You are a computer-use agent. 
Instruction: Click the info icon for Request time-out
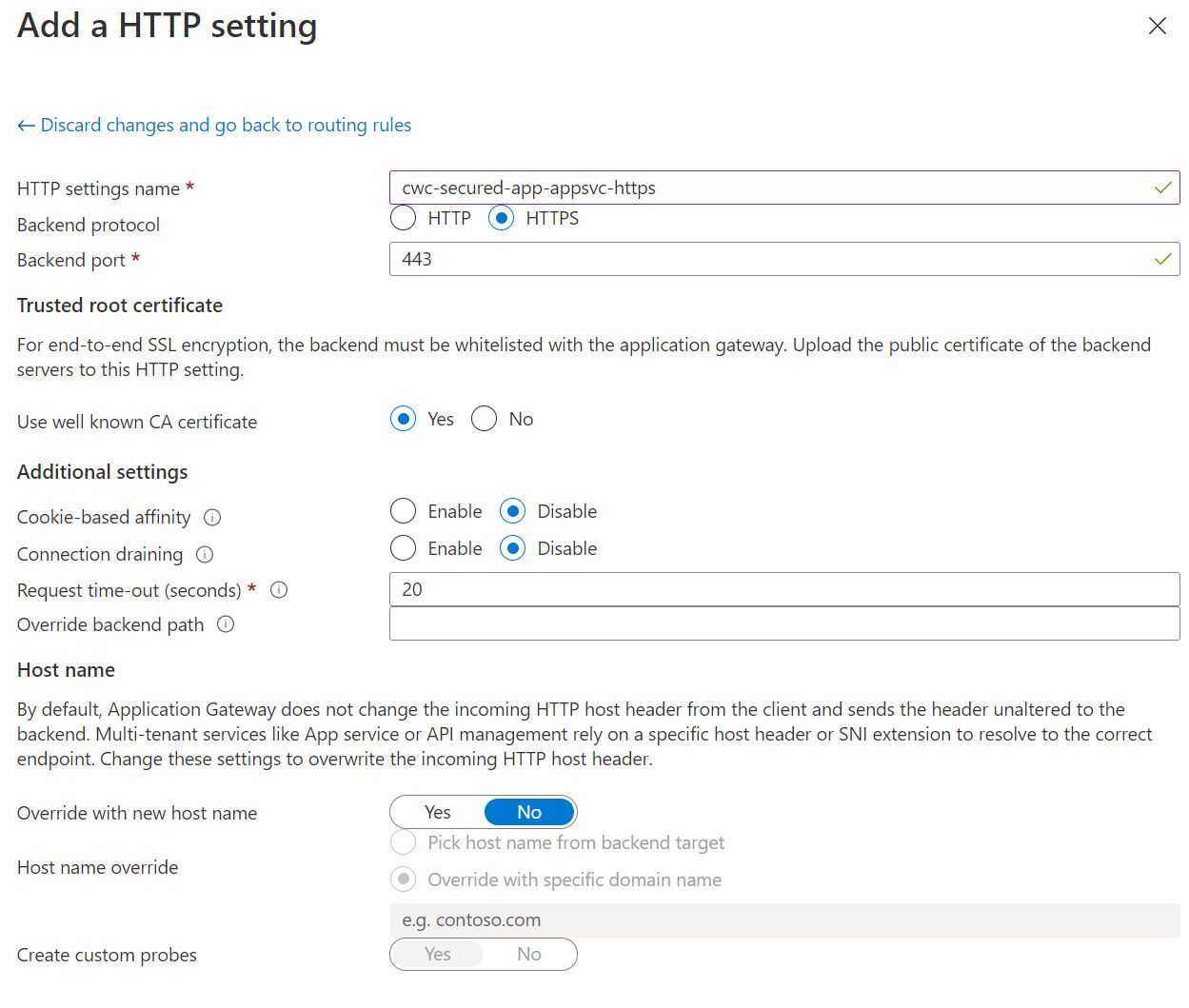(278, 590)
